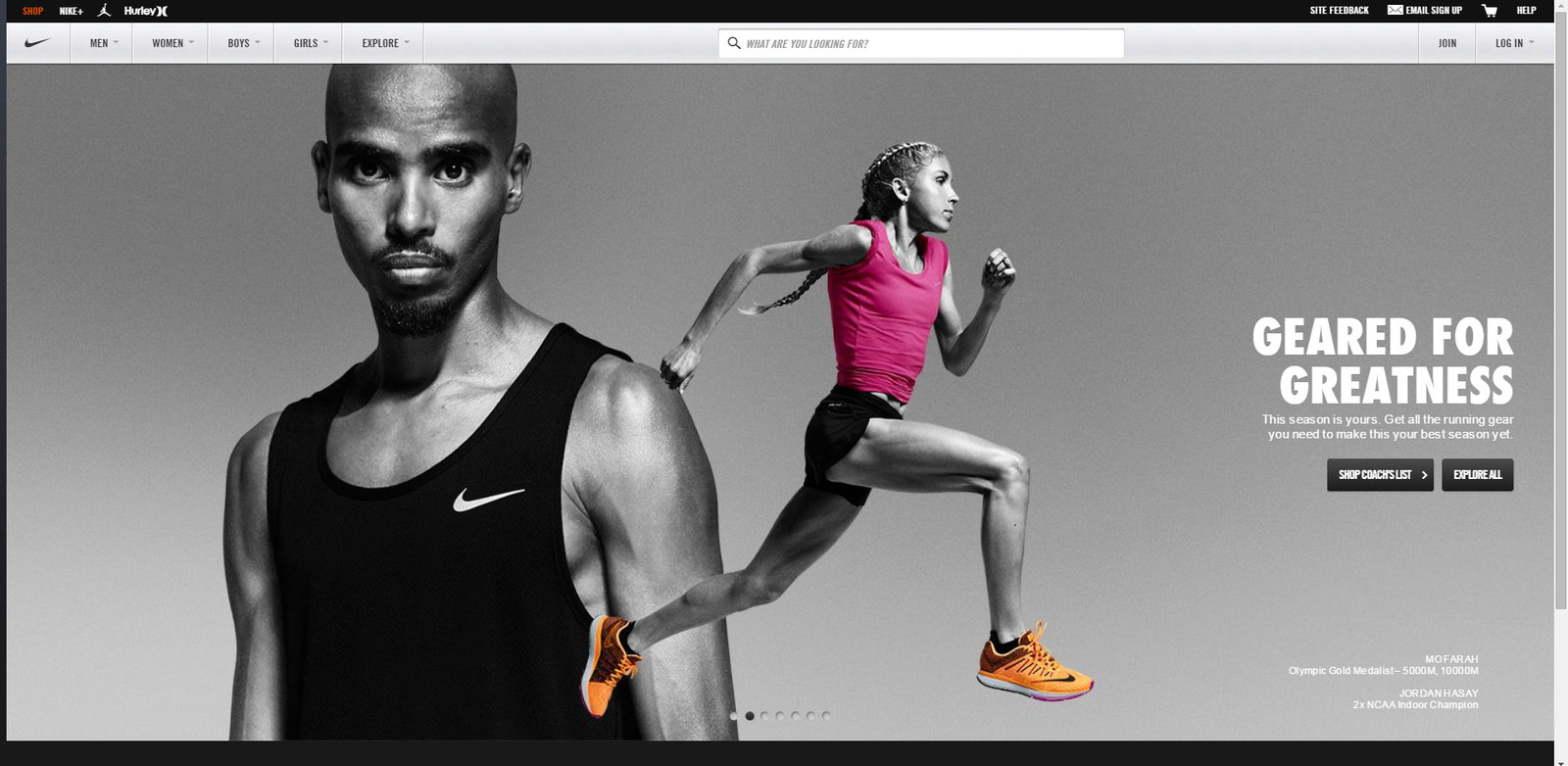Click the 'This season is yours' paragraph
This screenshot has height=766, width=1568.
(x=1389, y=427)
